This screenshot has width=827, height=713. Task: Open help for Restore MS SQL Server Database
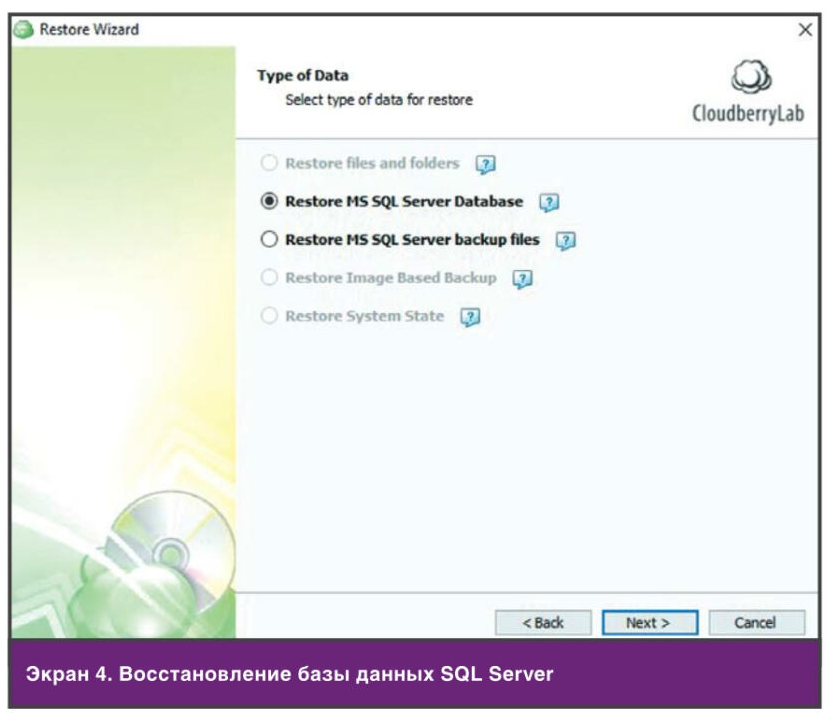click(x=549, y=203)
